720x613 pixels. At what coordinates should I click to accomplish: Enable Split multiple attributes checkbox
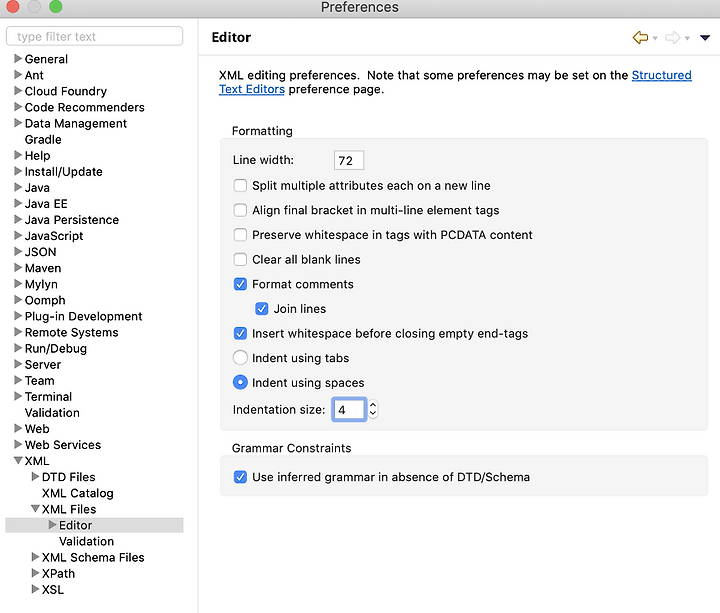[x=240, y=186]
